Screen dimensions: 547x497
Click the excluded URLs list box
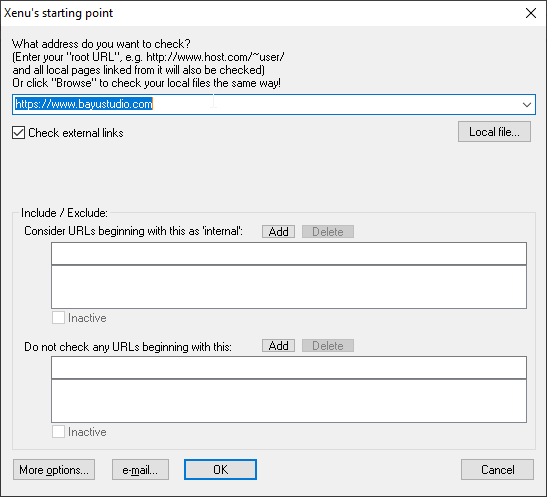coord(289,401)
